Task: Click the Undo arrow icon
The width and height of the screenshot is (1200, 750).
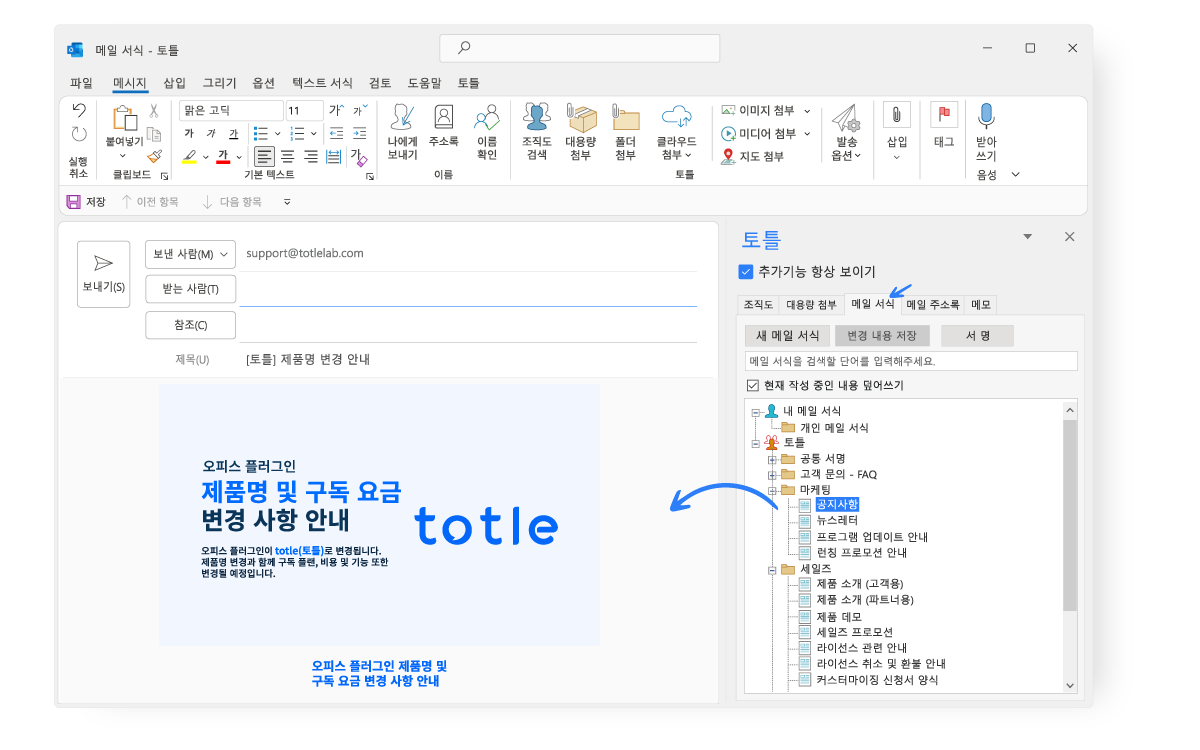Action: click(x=79, y=110)
